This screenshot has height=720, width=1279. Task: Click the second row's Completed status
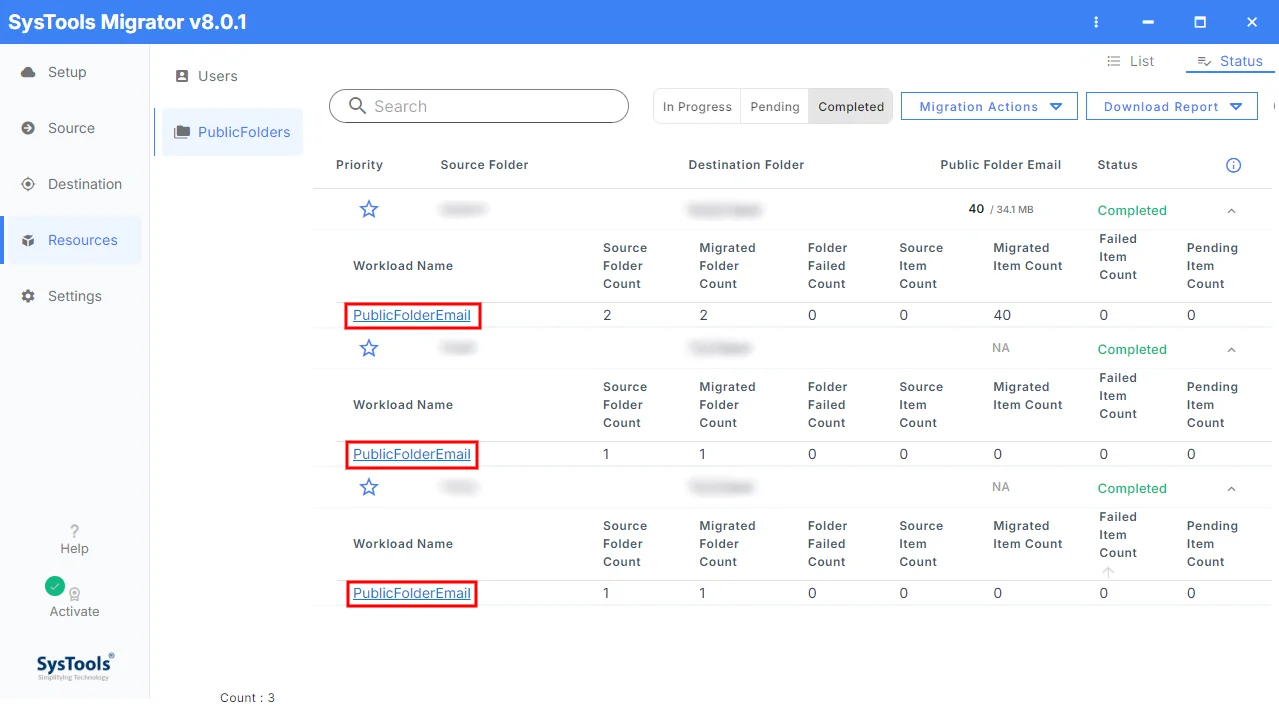[x=1132, y=350]
